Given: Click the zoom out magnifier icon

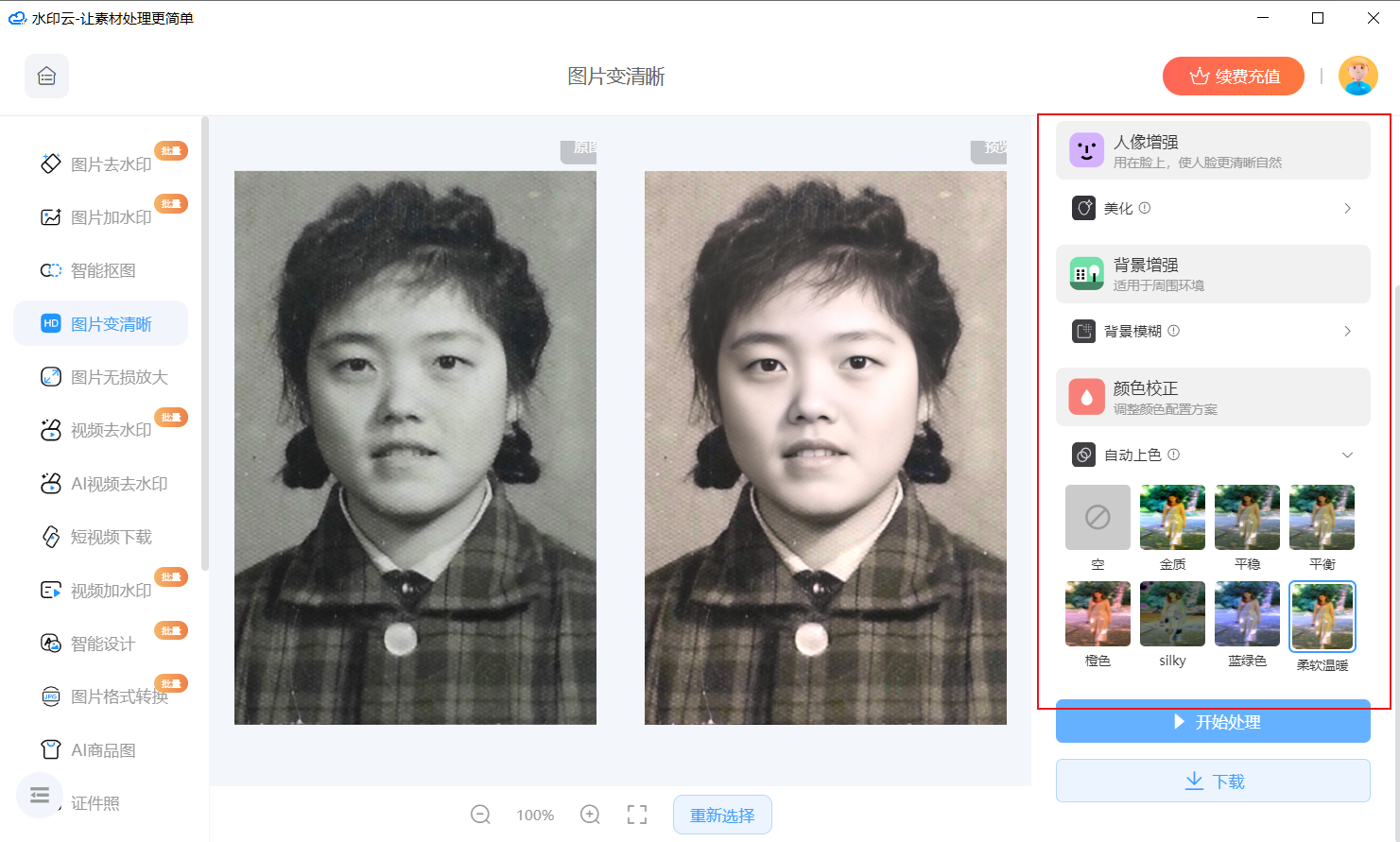Looking at the screenshot, I should coord(480,815).
